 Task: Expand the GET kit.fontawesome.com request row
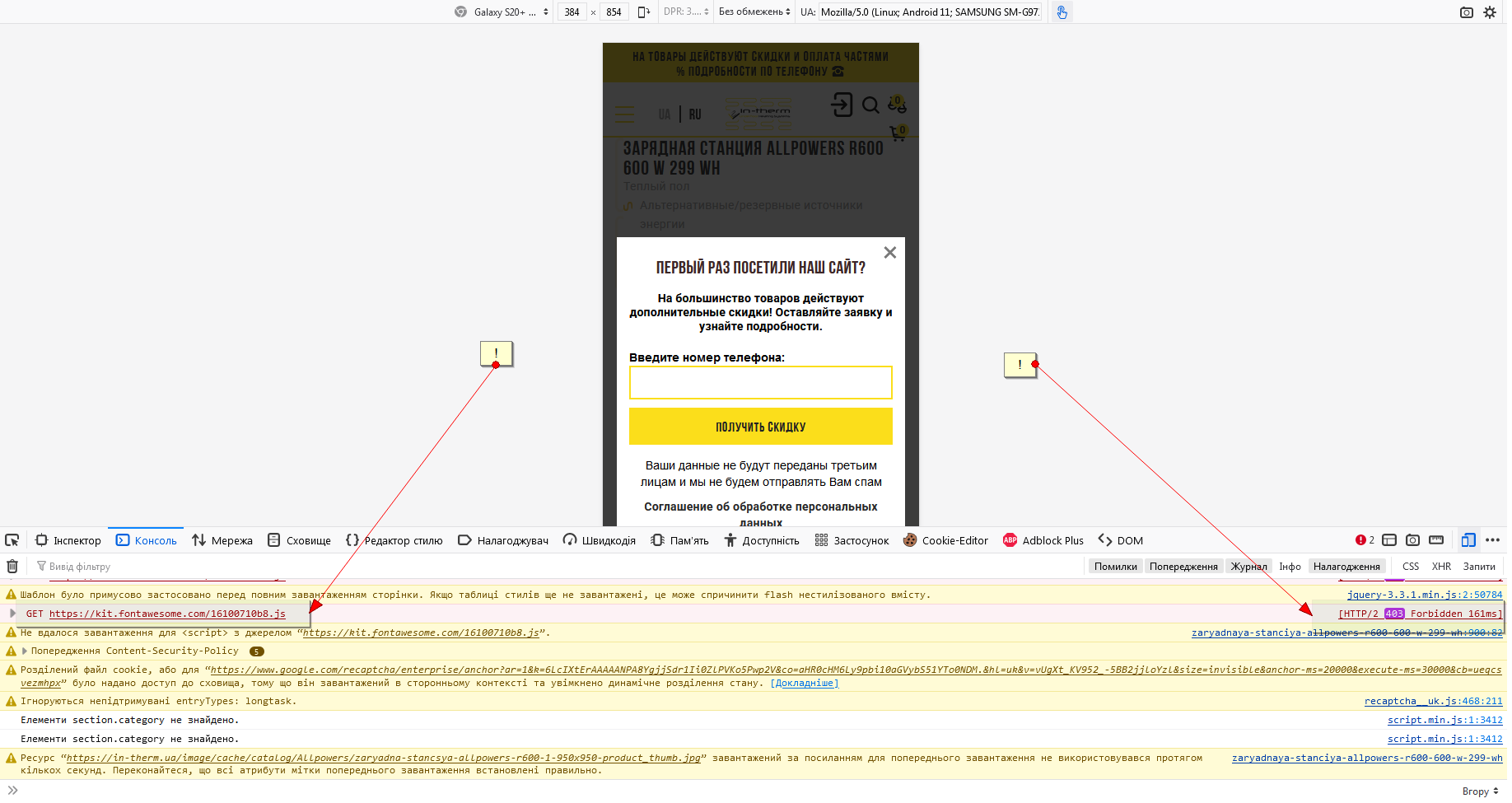pos(12,613)
